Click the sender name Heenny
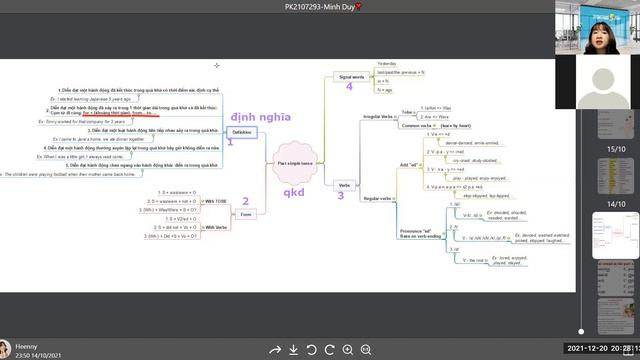 [26, 346]
